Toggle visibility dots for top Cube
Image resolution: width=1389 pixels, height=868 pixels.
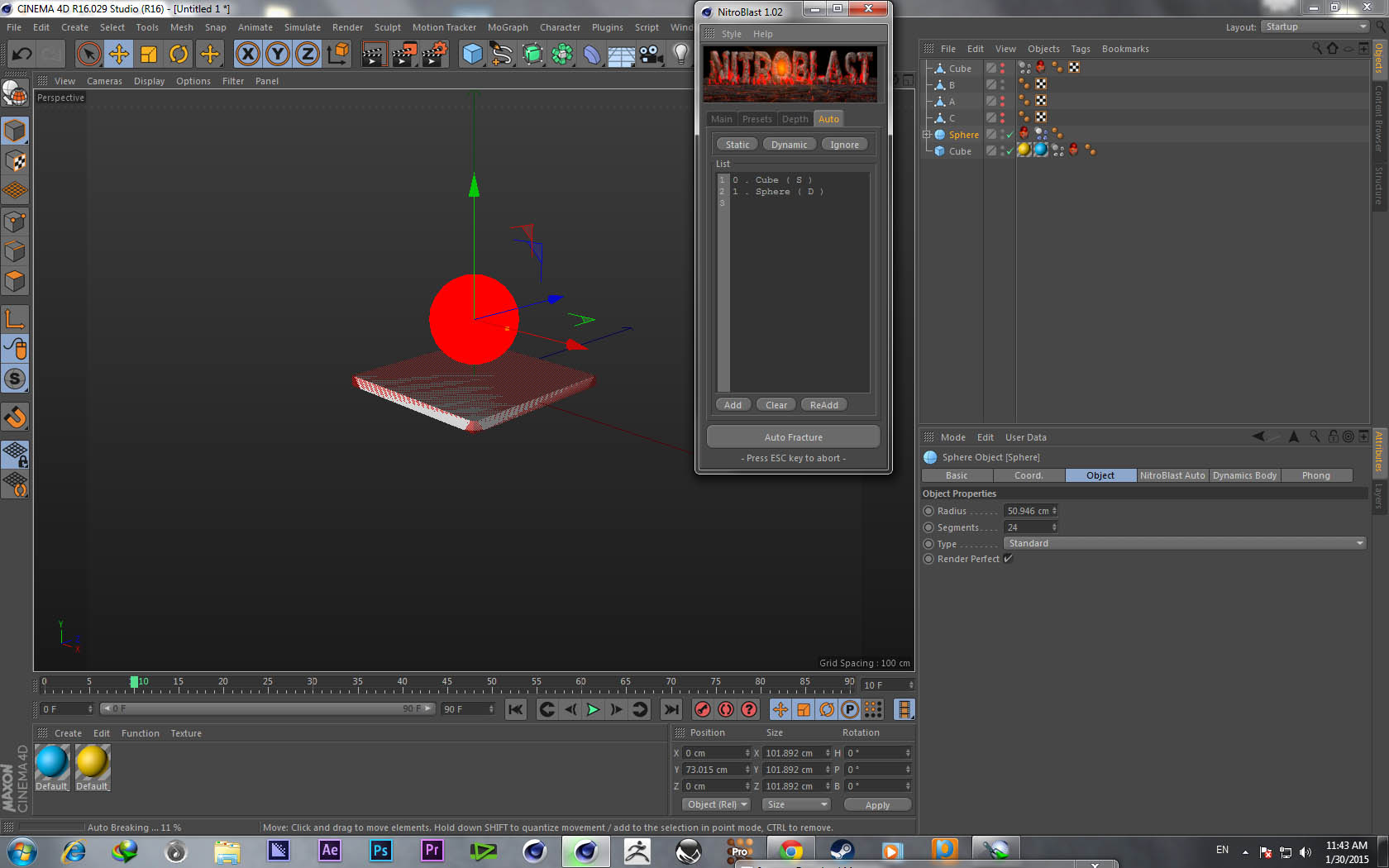coord(1003,69)
